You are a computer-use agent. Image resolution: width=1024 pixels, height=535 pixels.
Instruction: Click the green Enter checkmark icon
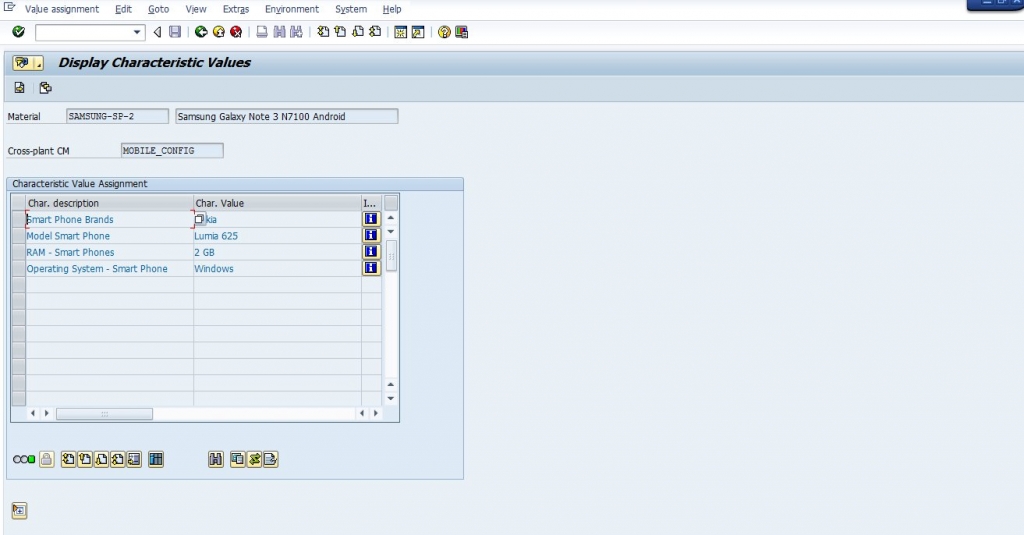pyautogui.click(x=18, y=32)
